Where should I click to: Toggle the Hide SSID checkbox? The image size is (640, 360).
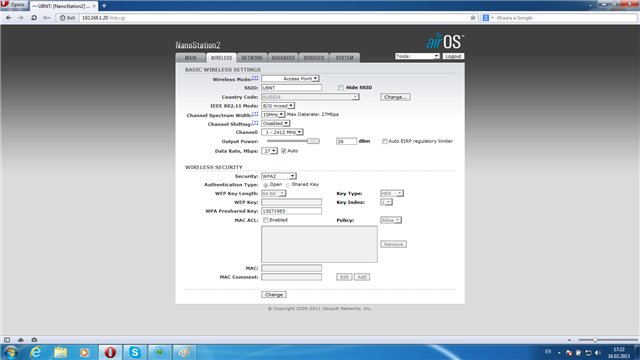click(x=341, y=88)
